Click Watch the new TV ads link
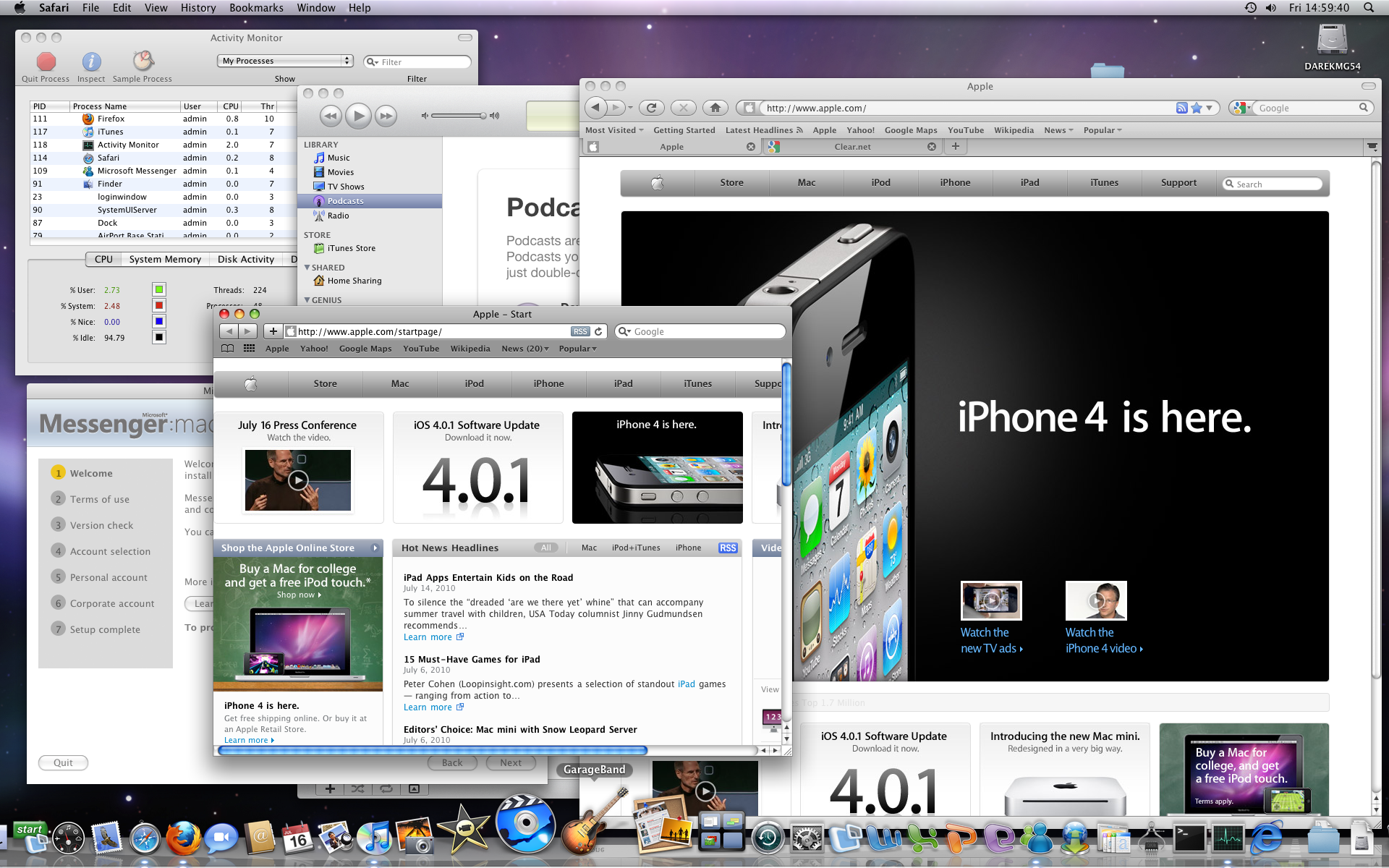The image size is (1389, 868). (991, 640)
